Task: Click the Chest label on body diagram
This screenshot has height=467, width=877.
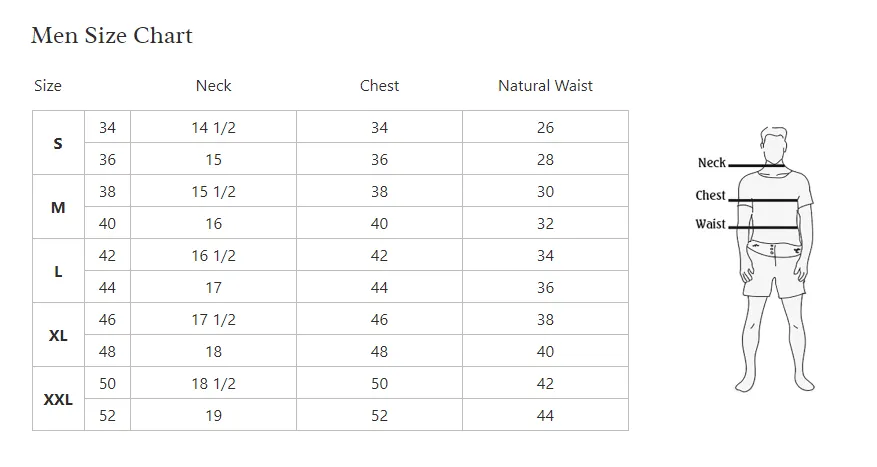Action: coord(710,195)
